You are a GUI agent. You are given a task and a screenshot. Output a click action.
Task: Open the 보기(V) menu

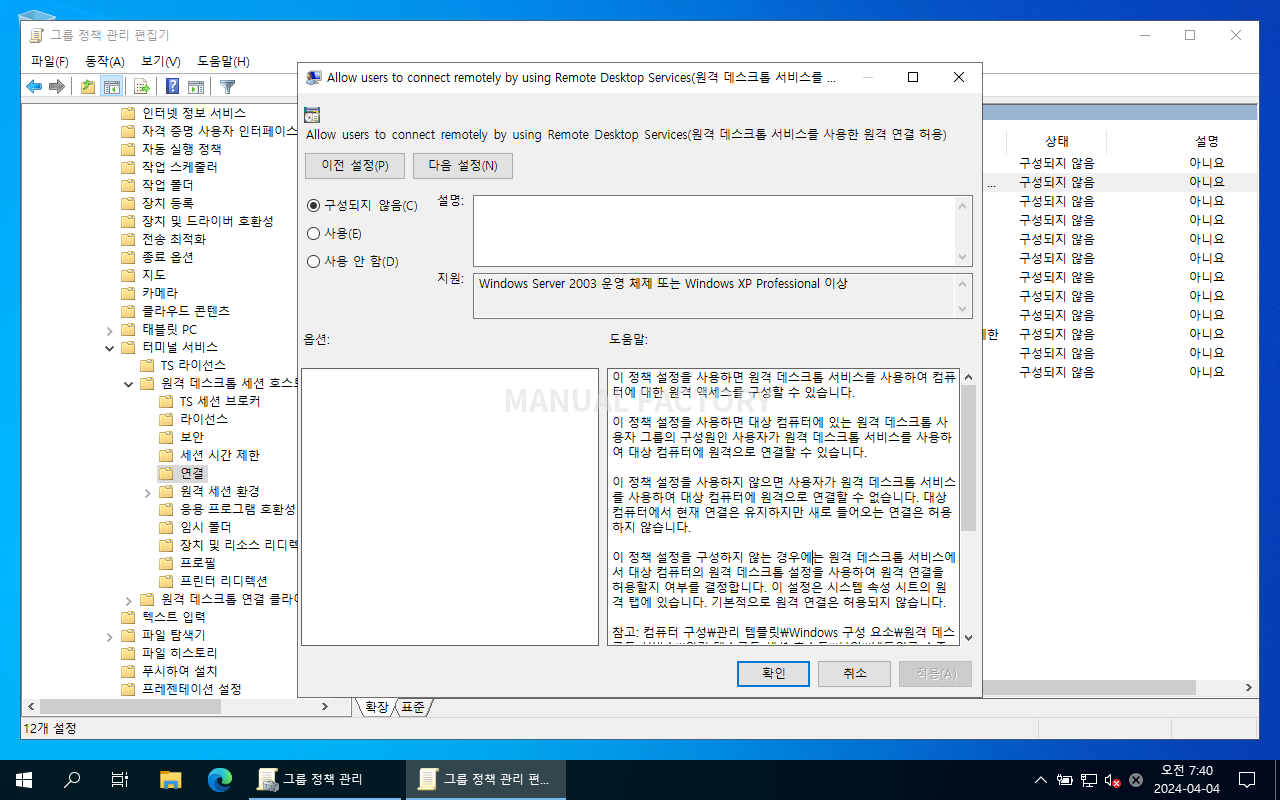[x=160, y=62]
